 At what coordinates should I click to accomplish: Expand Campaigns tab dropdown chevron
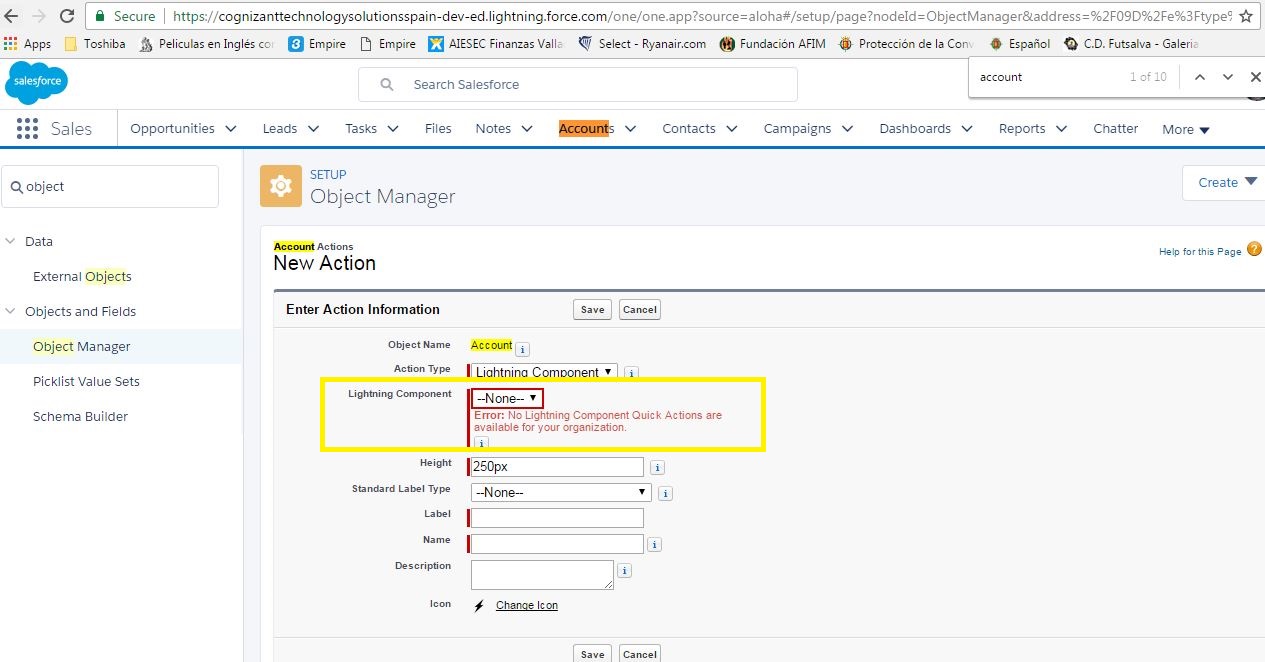point(847,129)
